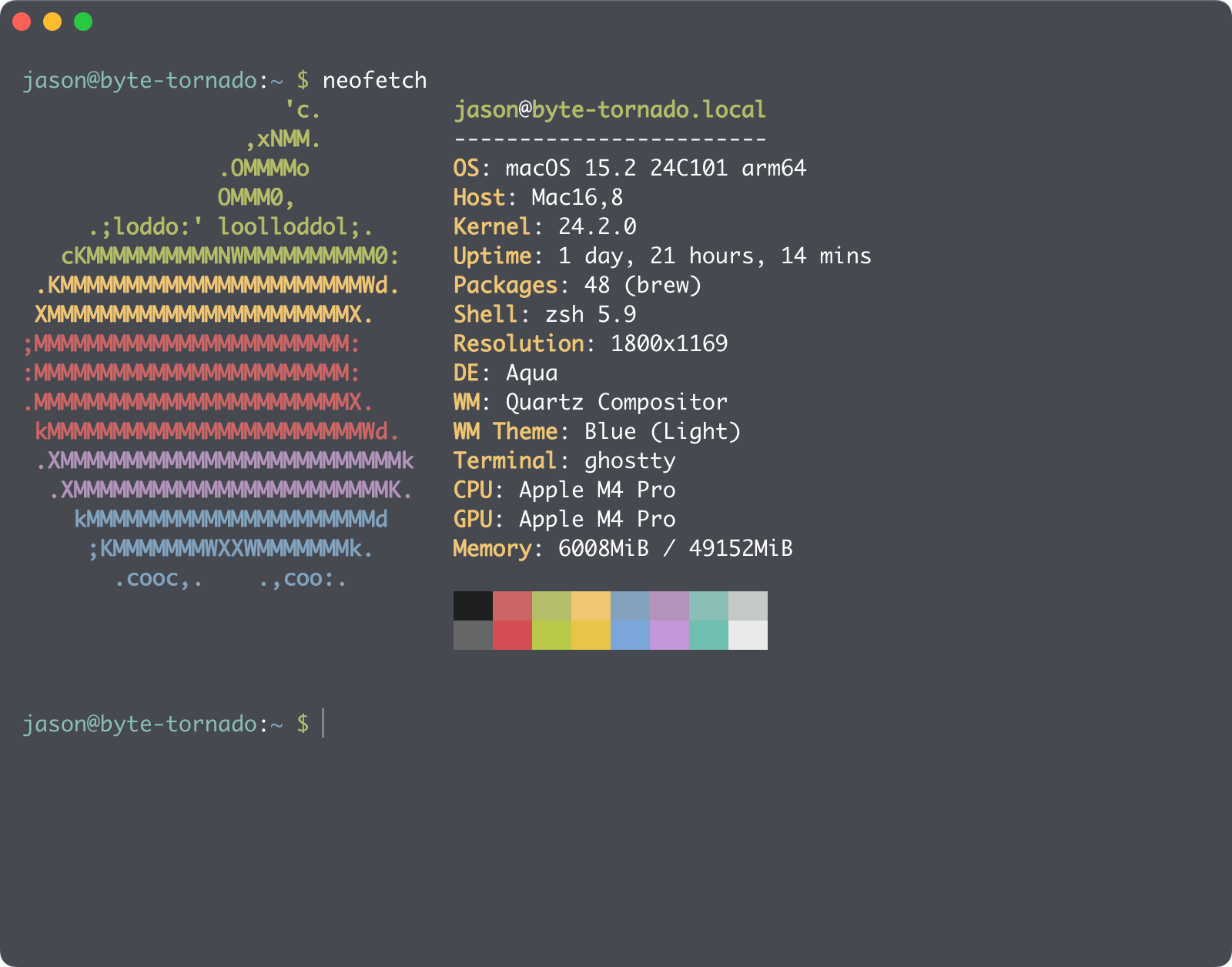
Task: Pick the bright blue swatch in the bottom row
Action: (630, 635)
